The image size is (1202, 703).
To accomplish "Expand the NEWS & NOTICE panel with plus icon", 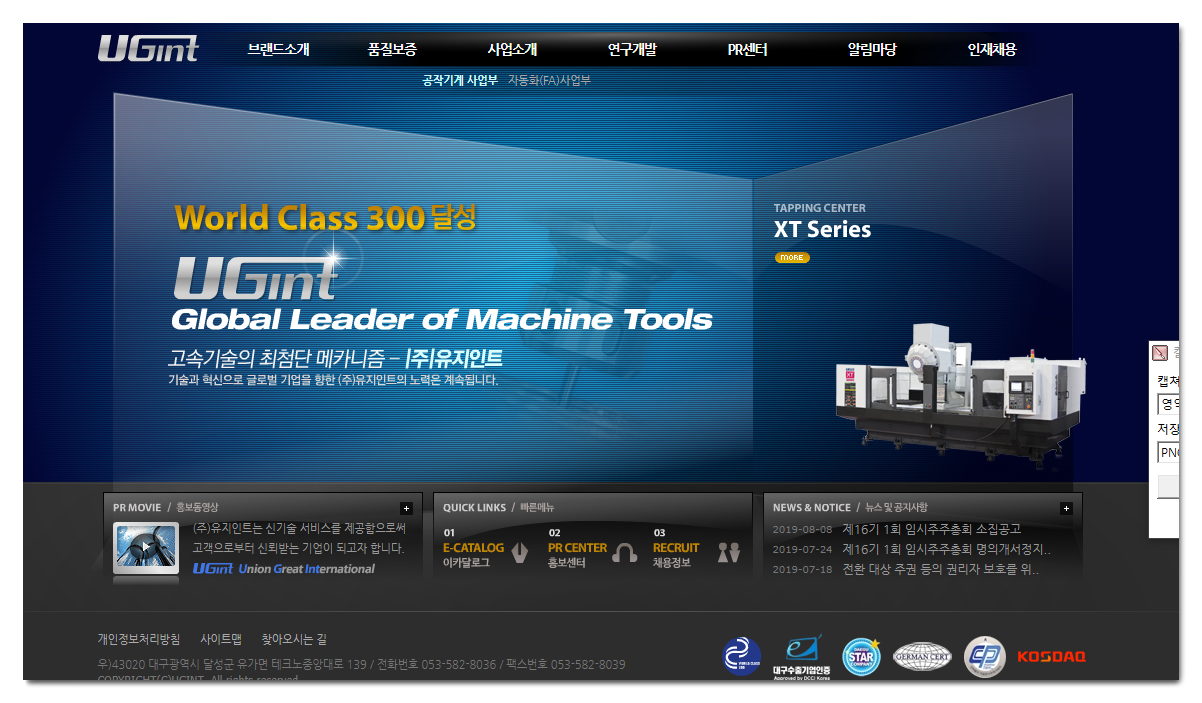I will click(1066, 508).
